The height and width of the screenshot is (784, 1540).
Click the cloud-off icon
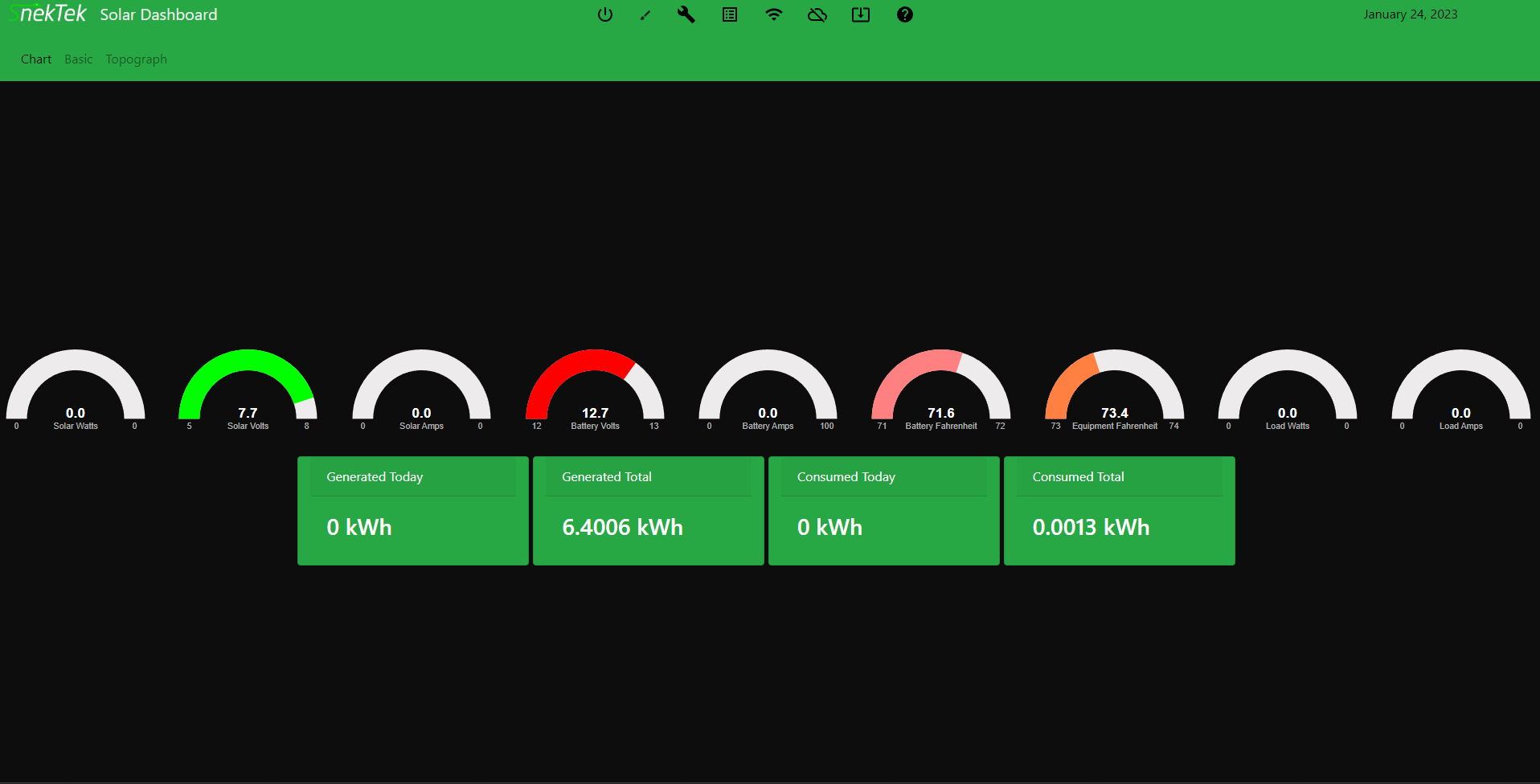point(817,14)
